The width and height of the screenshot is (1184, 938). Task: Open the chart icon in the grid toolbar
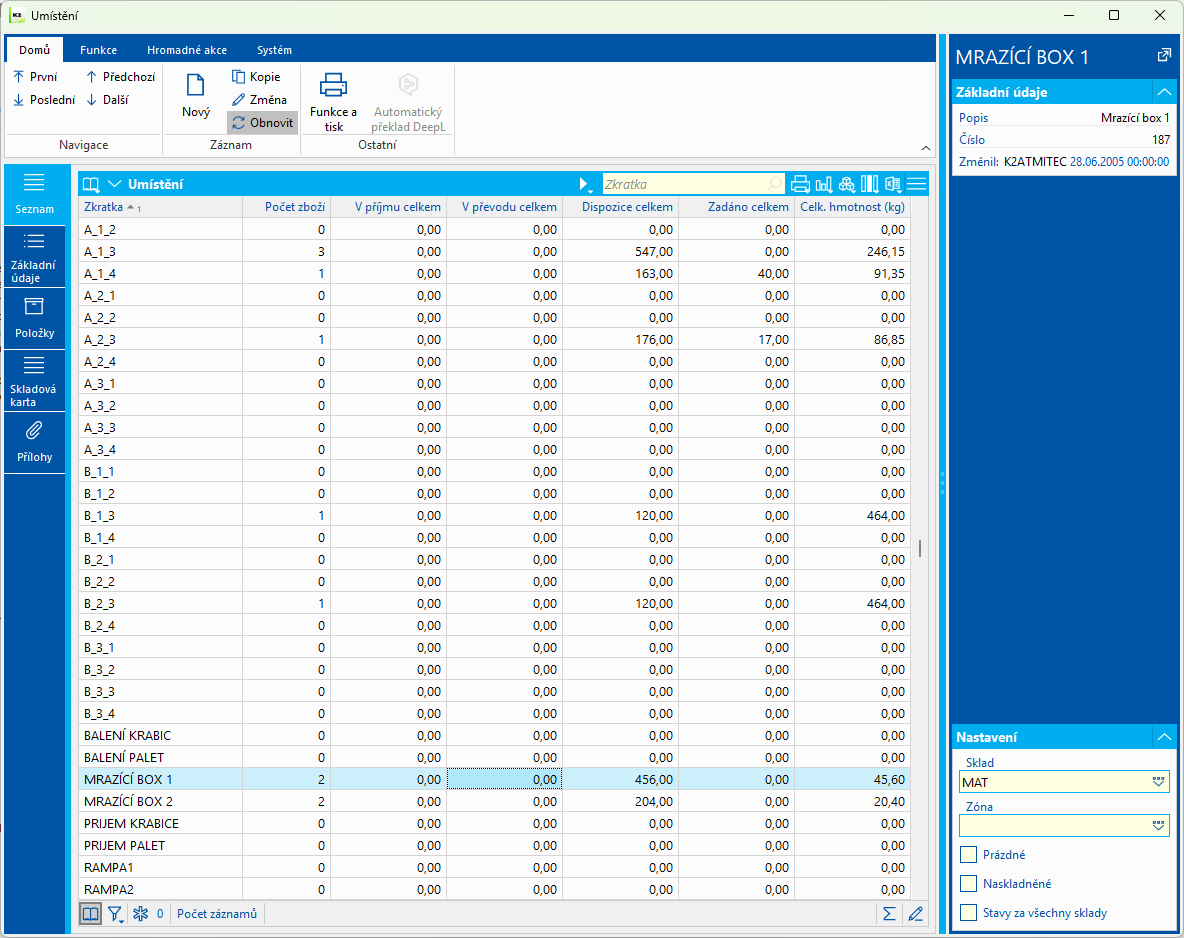point(824,184)
